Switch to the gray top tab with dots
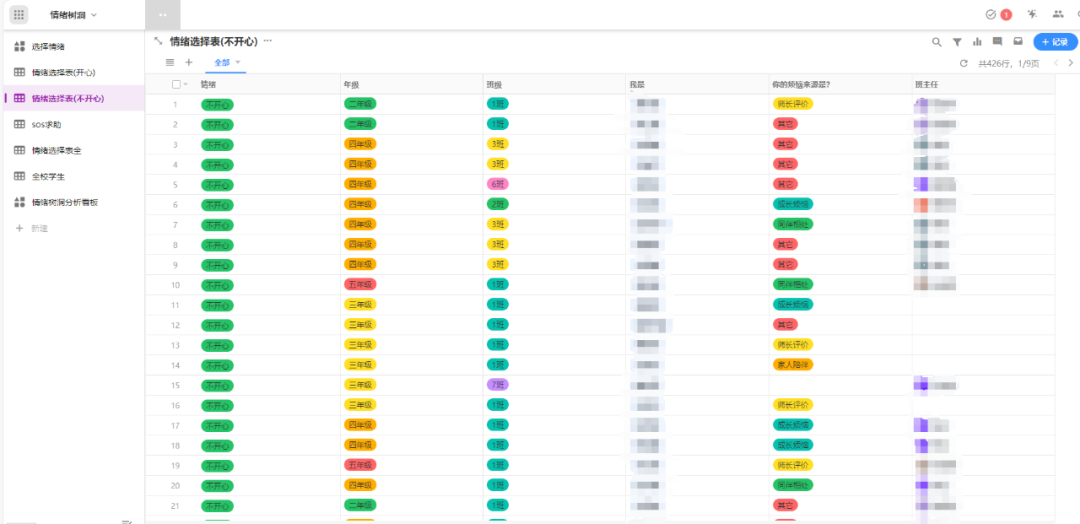 click(163, 14)
